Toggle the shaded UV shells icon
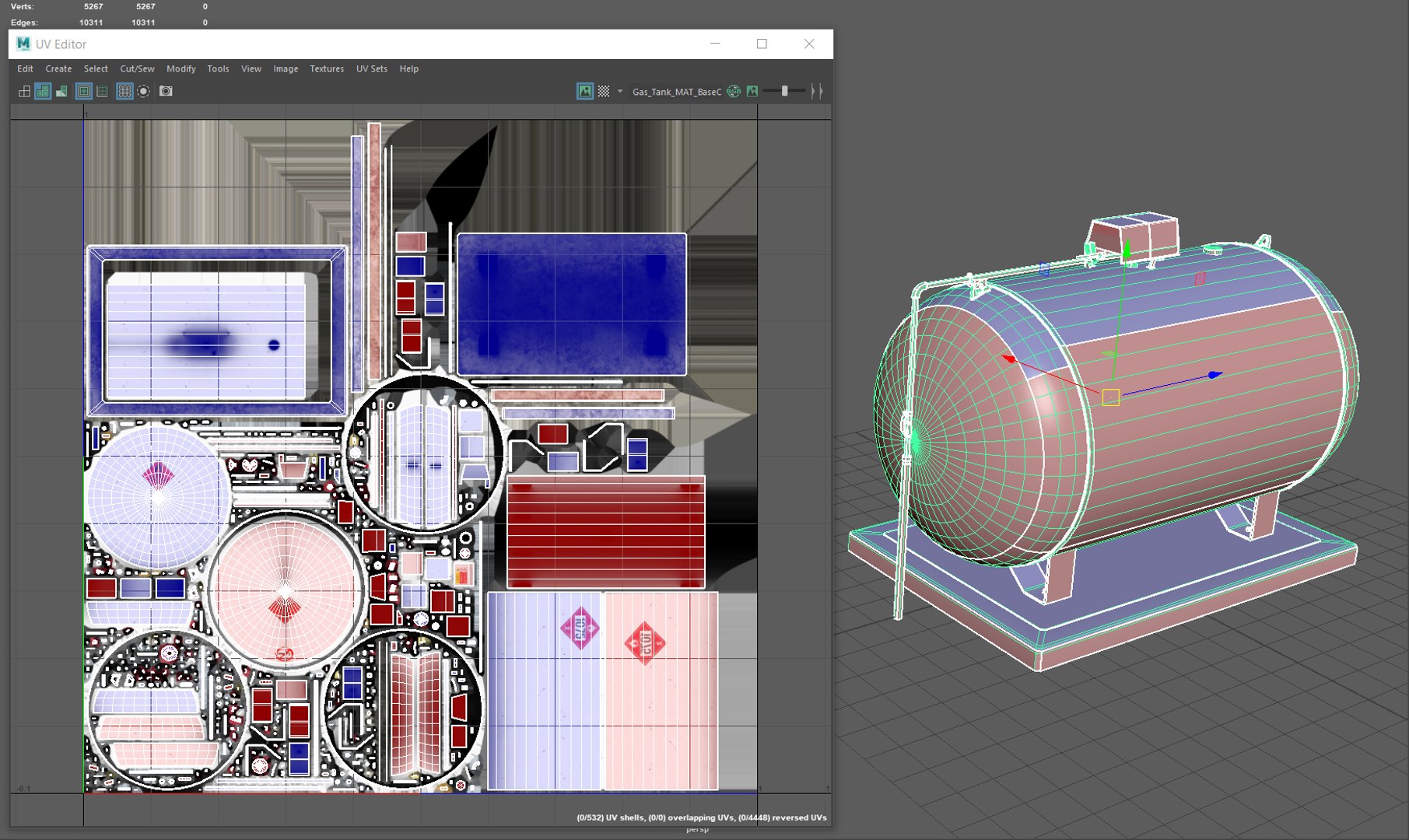Image resolution: width=1409 pixels, height=840 pixels. click(43, 91)
